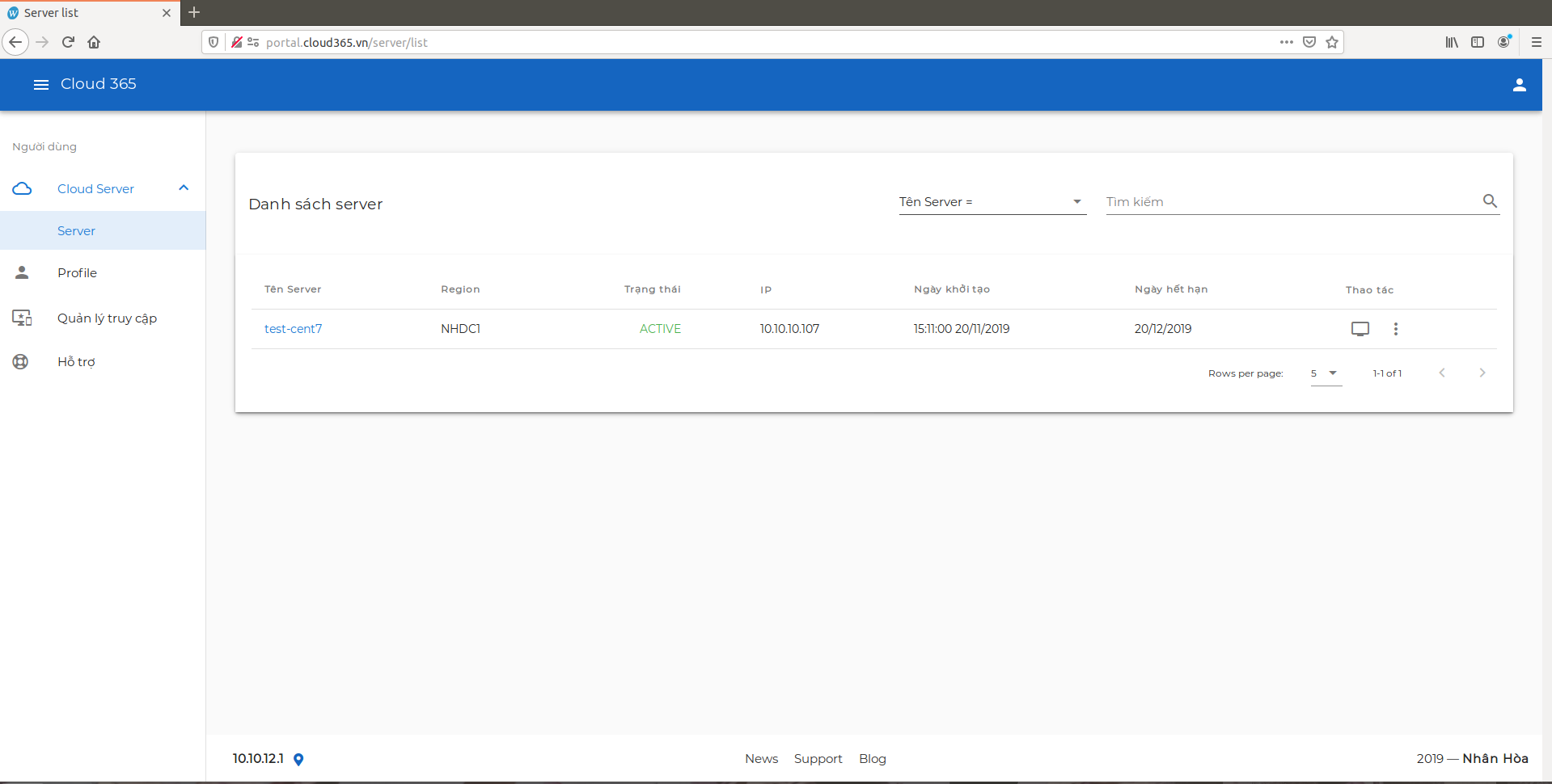Open console monitor icon for test-cent7

pyautogui.click(x=1360, y=329)
